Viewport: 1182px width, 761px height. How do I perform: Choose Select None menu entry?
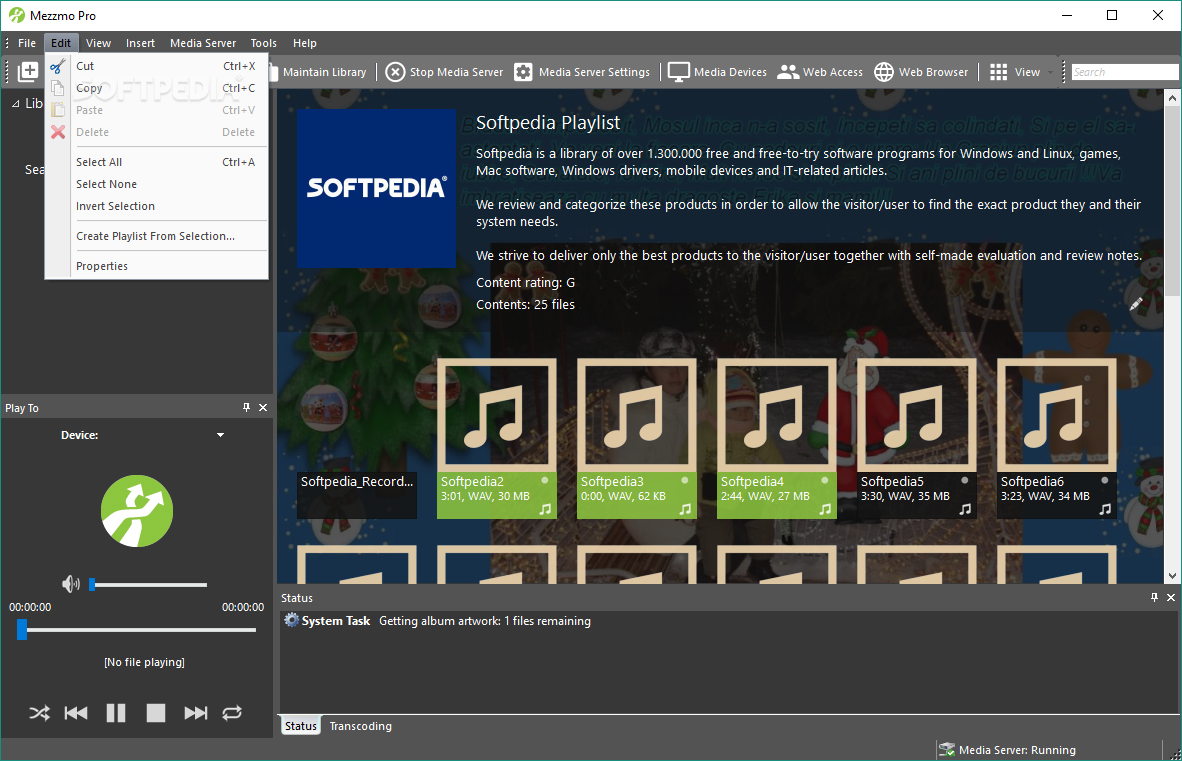[156, 184]
